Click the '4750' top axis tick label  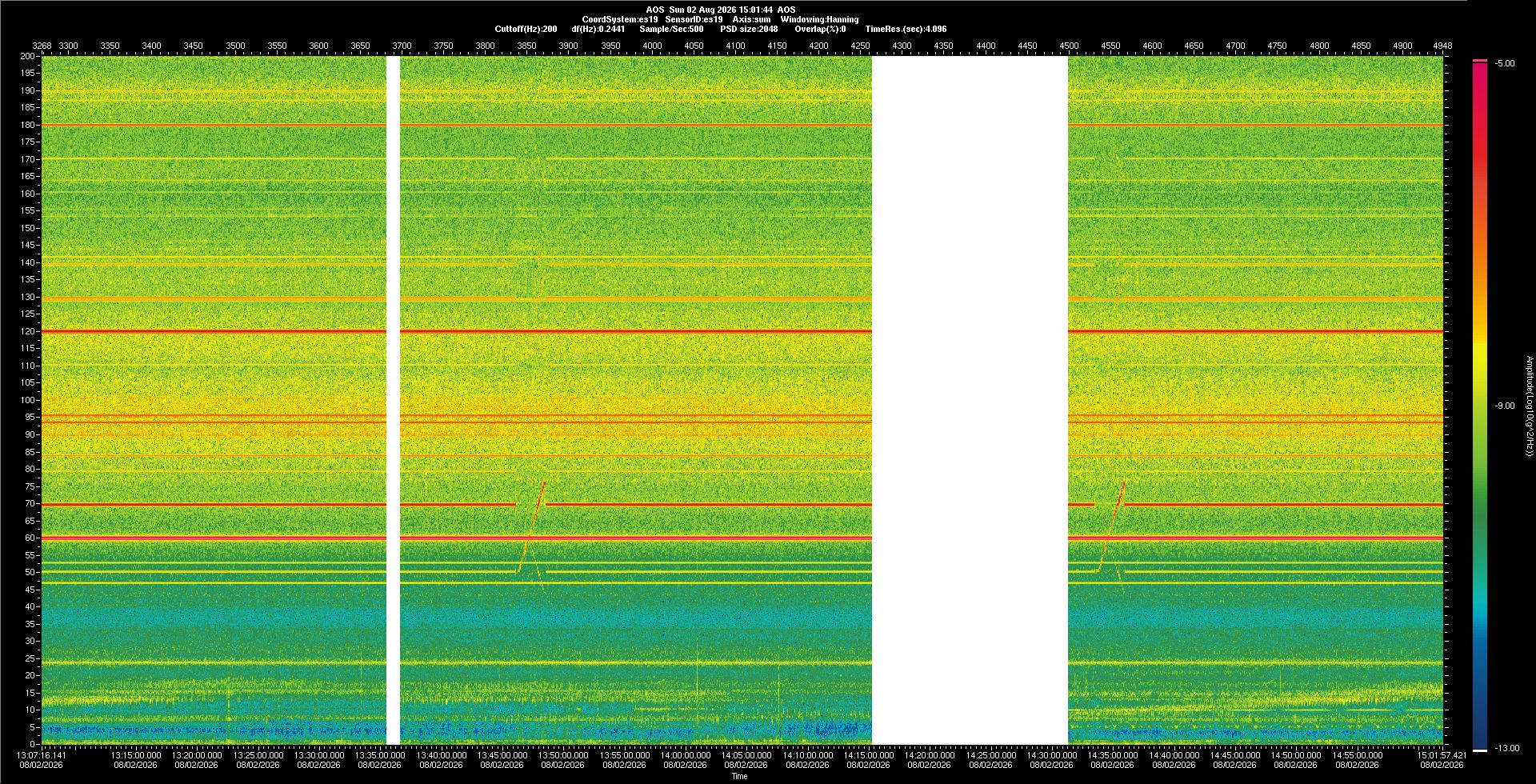click(1278, 46)
